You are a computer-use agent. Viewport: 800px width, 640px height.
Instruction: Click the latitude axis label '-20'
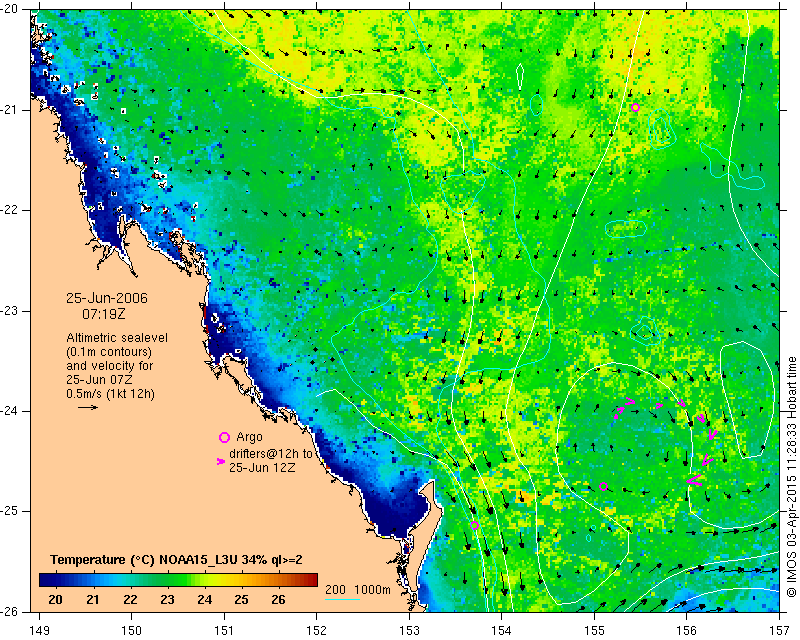10,10
